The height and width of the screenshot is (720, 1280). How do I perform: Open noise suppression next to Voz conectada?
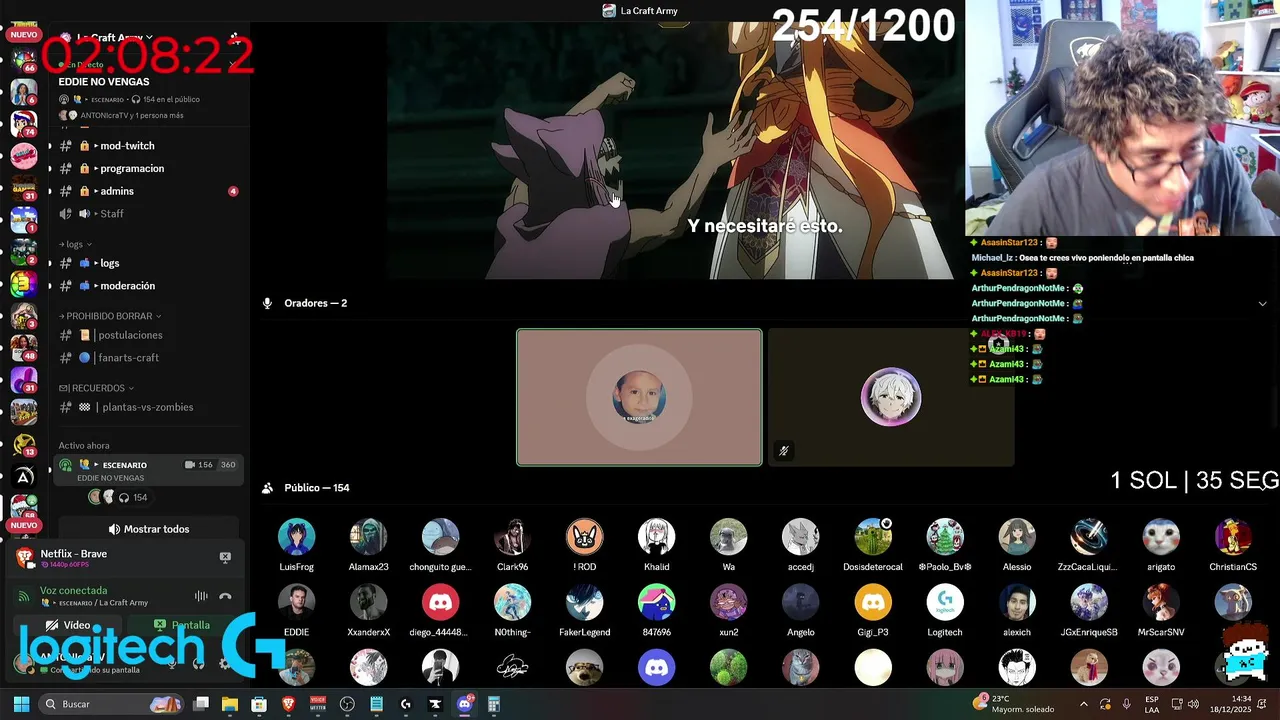pos(201,596)
